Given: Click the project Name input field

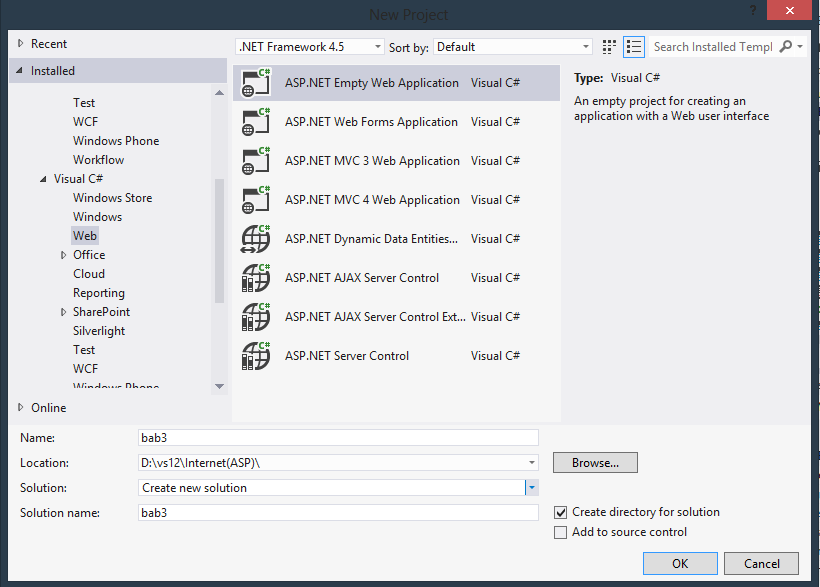Looking at the screenshot, I should 338,437.
